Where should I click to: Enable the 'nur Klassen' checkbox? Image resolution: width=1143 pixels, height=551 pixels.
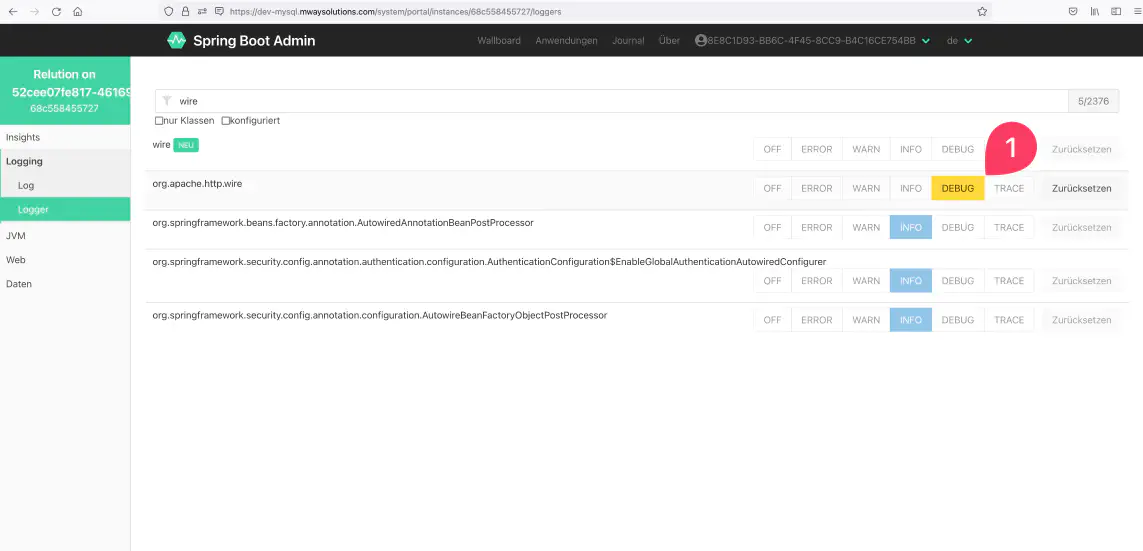pos(160,121)
